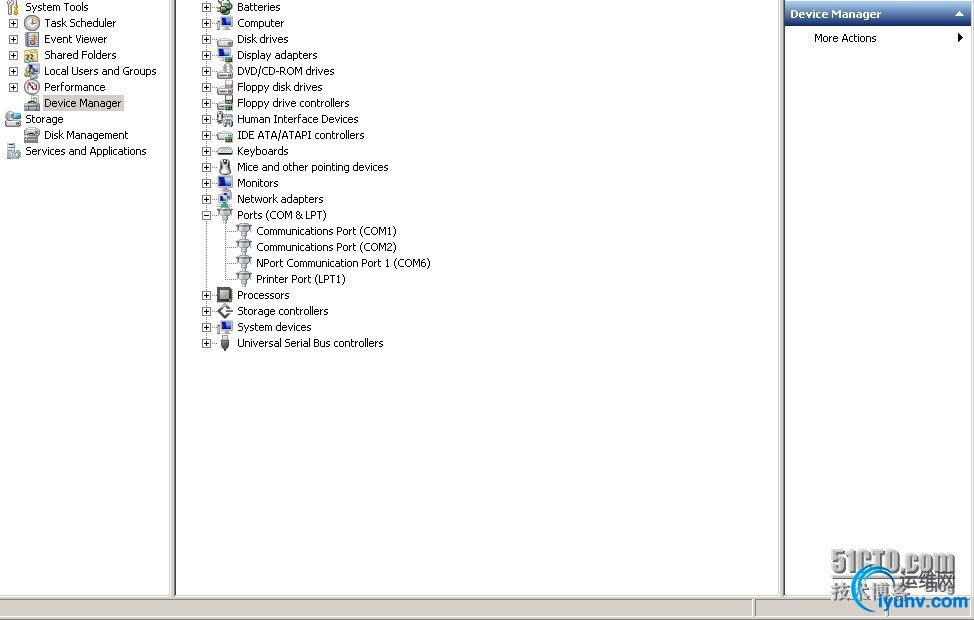Expand the System devices category
This screenshot has width=974, height=620.
coord(206,327)
